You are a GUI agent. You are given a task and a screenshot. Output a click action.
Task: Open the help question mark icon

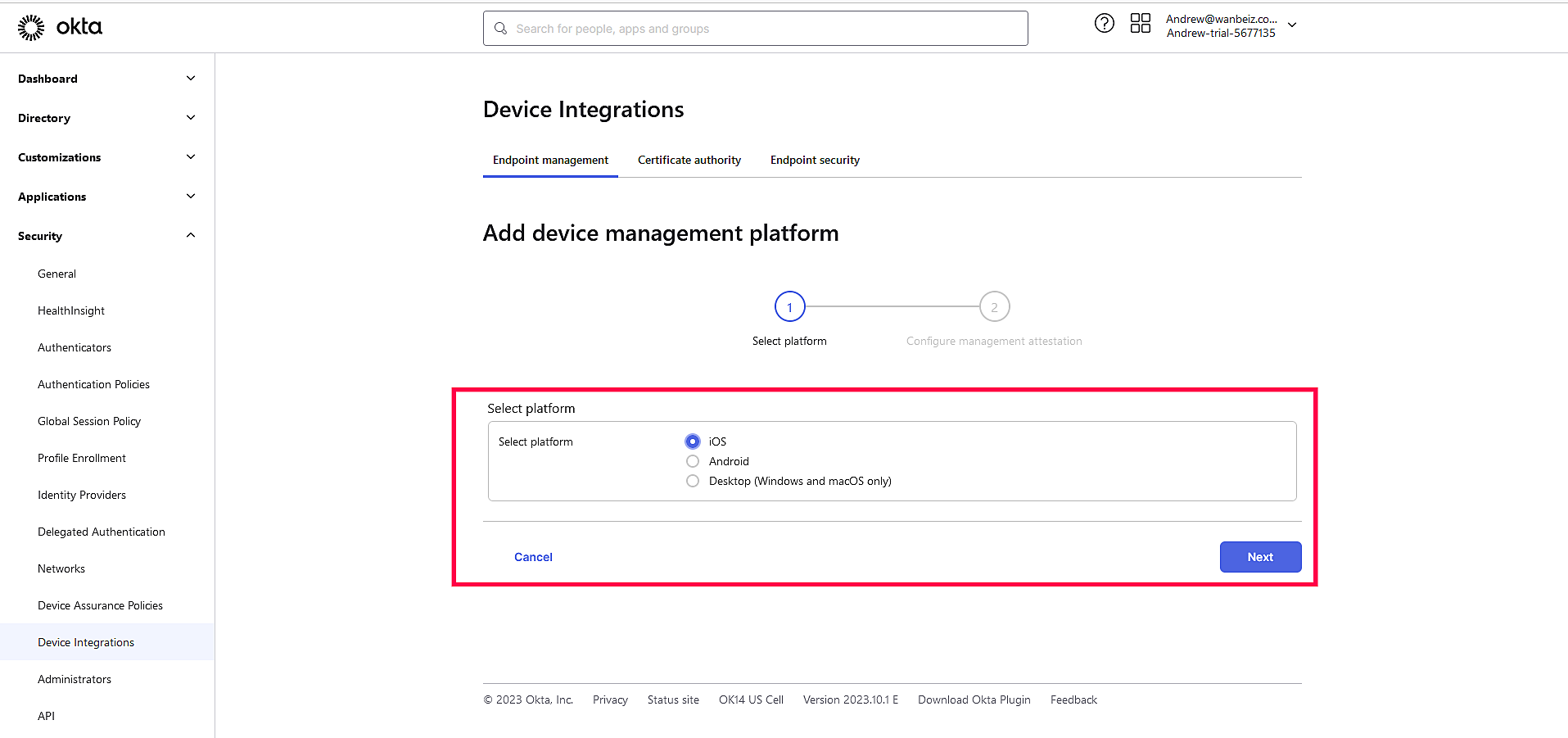[x=1104, y=24]
